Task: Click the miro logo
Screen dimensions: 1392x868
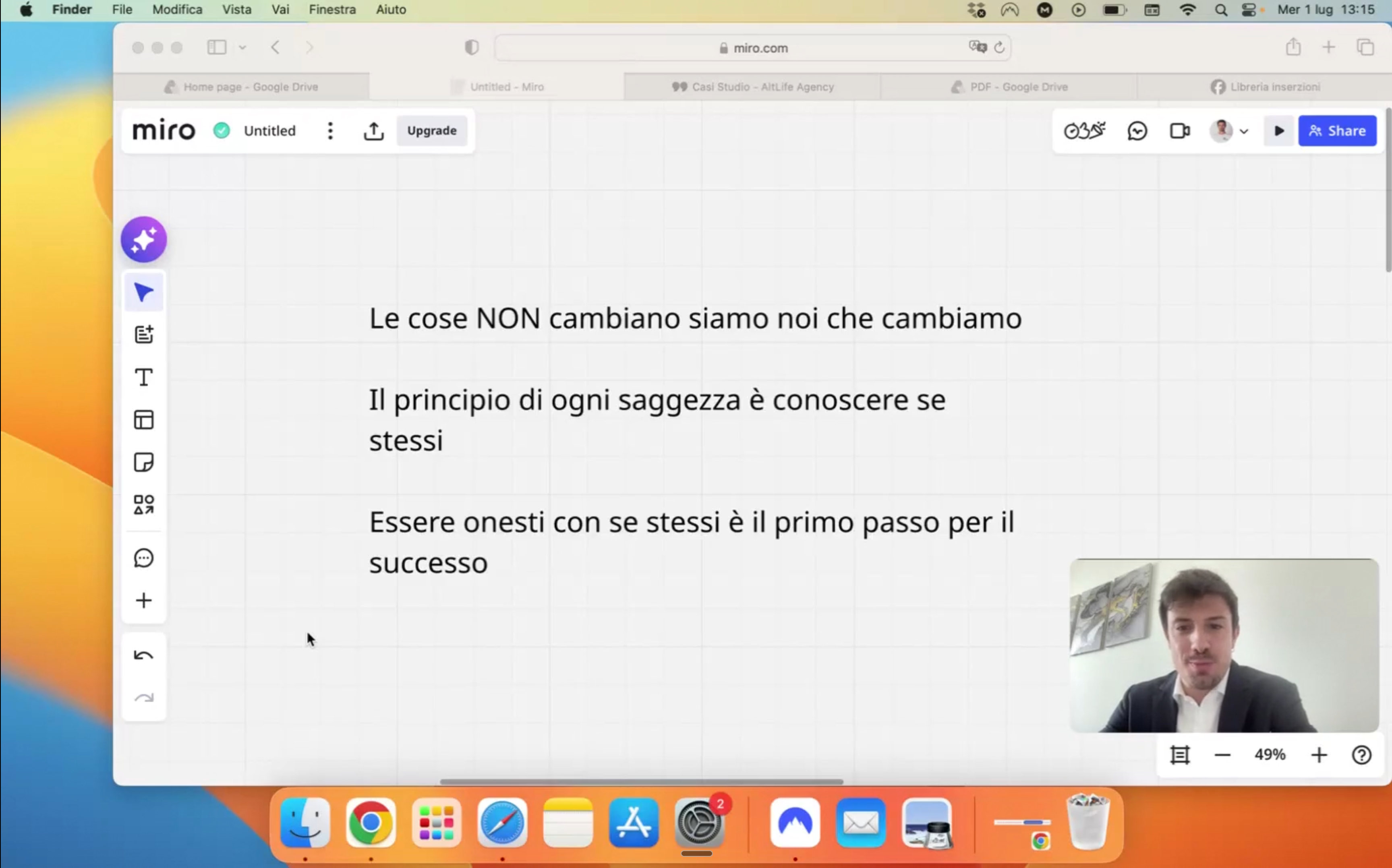Action: pyautogui.click(x=164, y=131)
